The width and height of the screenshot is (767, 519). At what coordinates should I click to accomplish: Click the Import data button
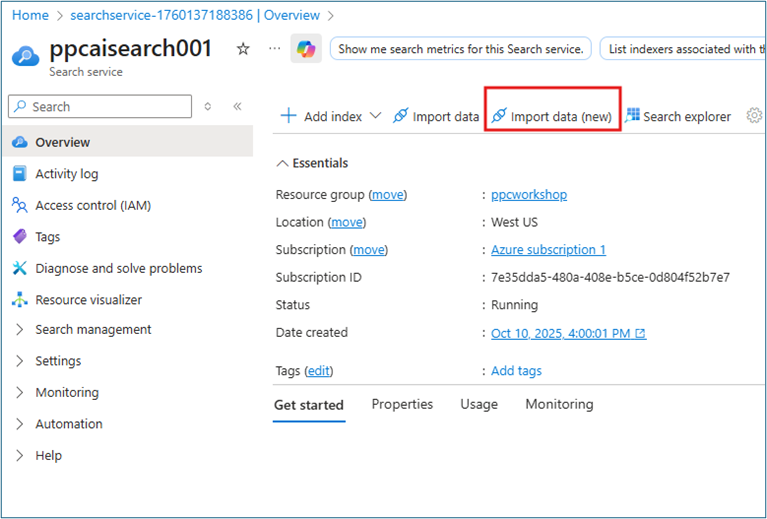(435, 116)
